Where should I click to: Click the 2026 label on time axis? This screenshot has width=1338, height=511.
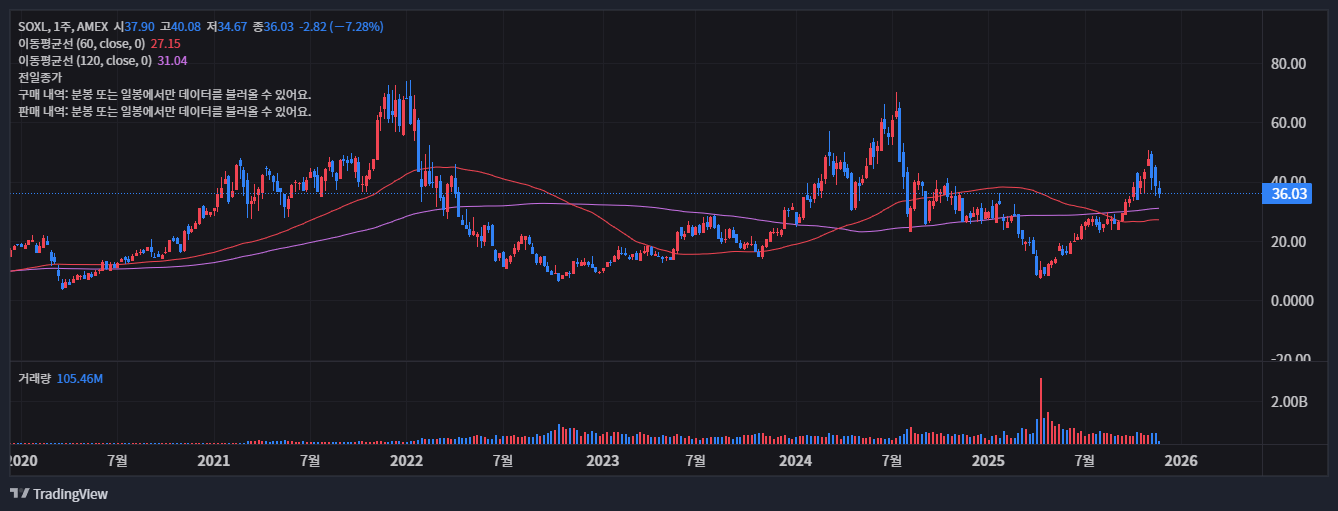point(1182,461)
